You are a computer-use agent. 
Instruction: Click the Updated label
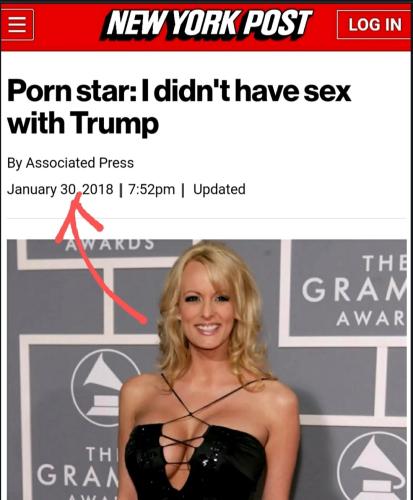[x=219, y=189]
